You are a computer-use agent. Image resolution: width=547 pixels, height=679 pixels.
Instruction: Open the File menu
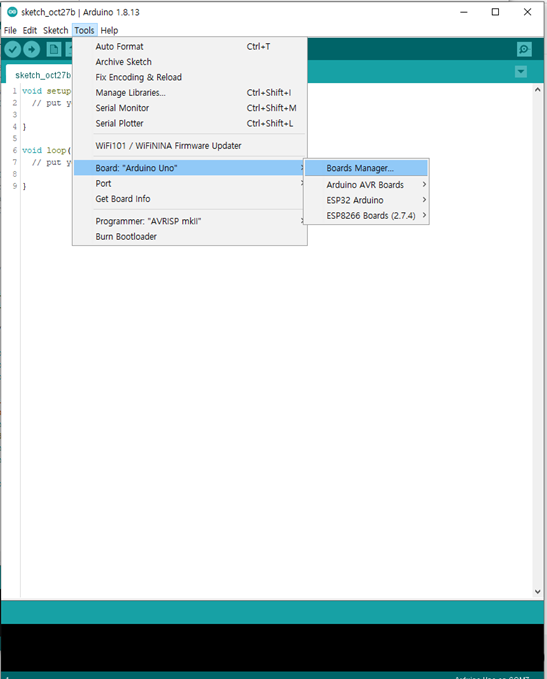pos(10,30)
